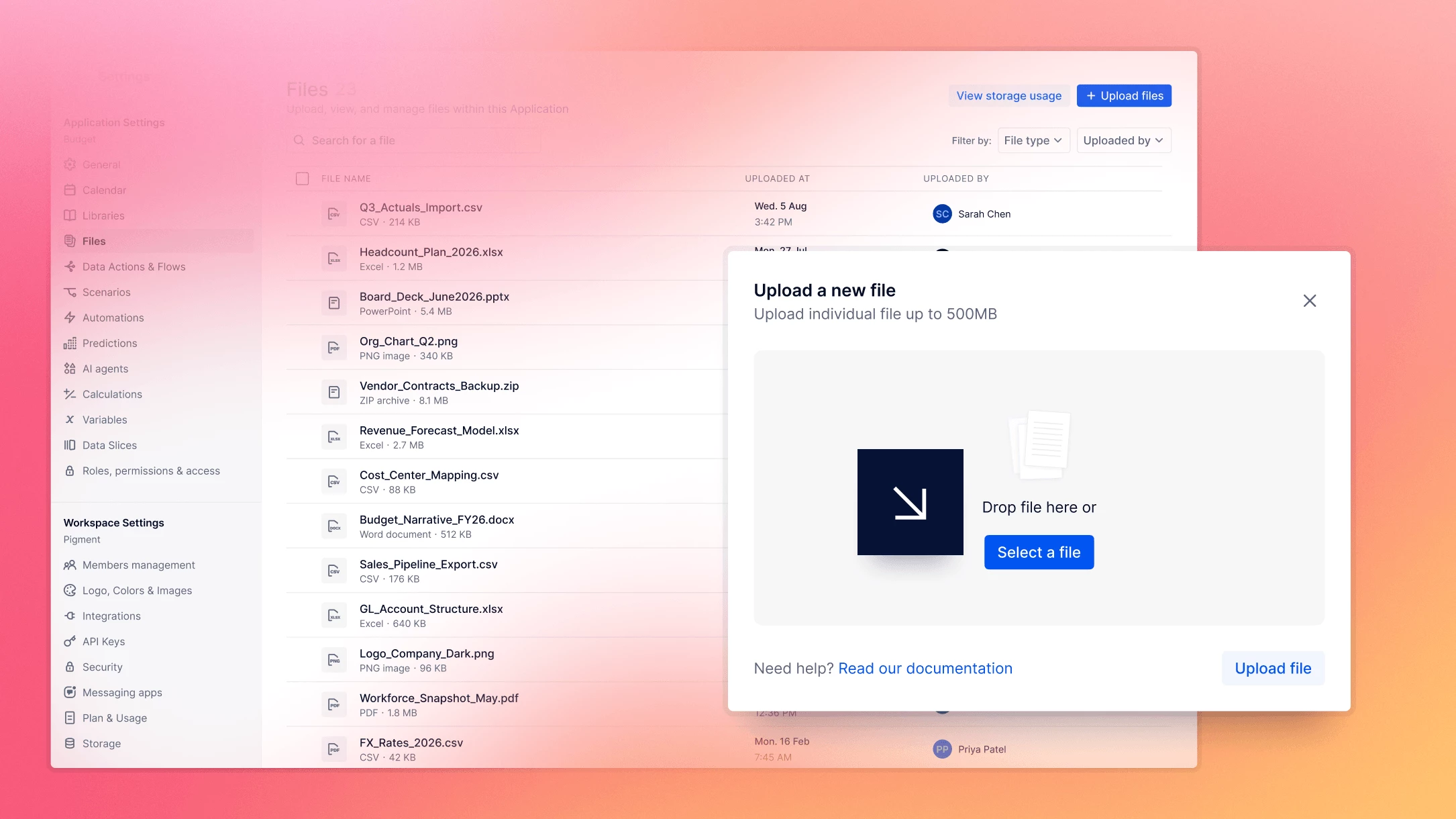Screen dimensions: 1456x819
Task: Click the Board_Deck_June2026.pptx file icon
Action: click(x=333, y=303)
